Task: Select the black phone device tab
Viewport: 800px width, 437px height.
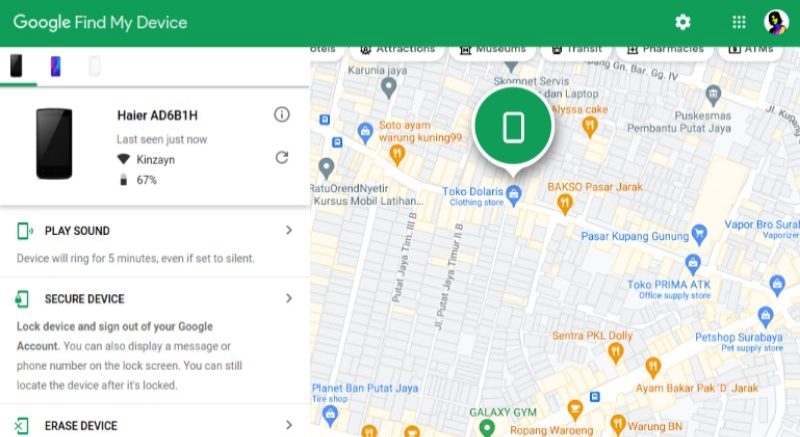Action: tap(16, 66)
